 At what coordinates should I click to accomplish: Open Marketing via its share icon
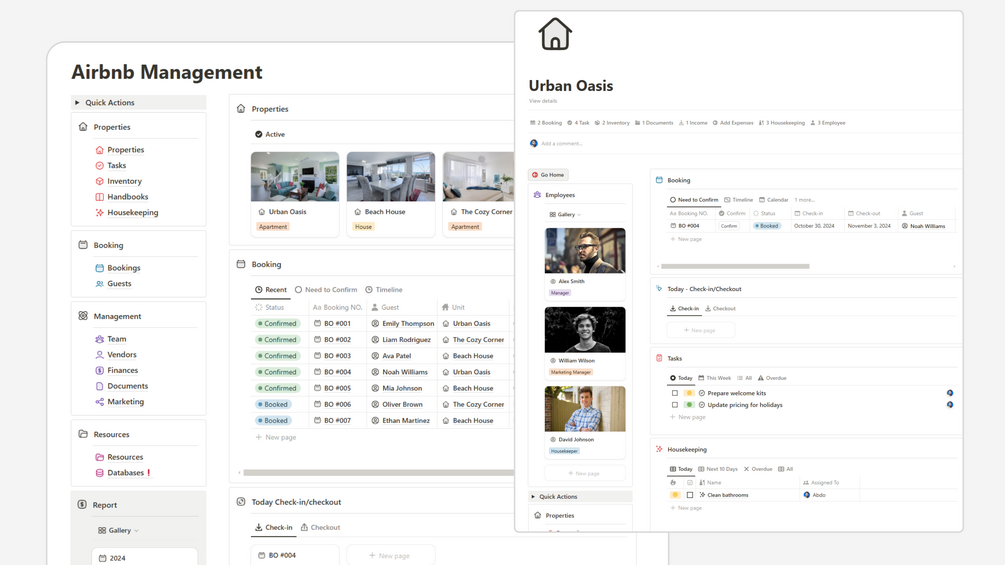99,402
